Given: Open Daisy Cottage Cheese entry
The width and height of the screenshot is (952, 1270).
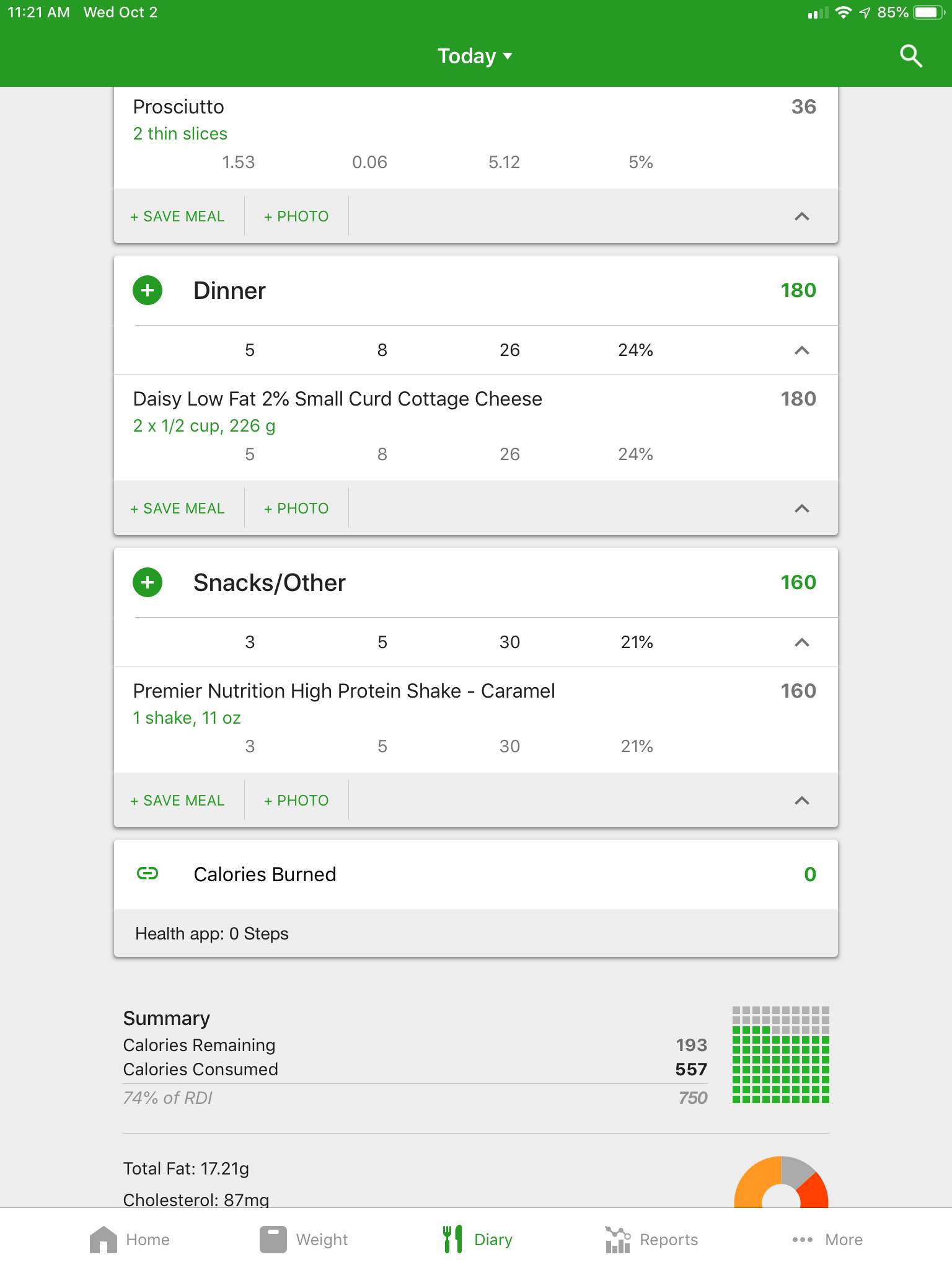Looking at the screenshot, I should pos(476,427).
